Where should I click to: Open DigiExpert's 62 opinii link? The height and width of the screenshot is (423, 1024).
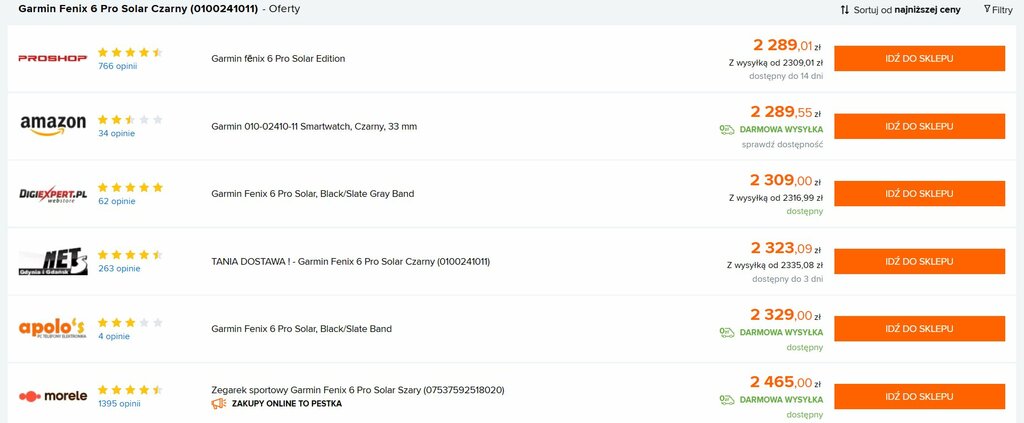tap(117, 201)
